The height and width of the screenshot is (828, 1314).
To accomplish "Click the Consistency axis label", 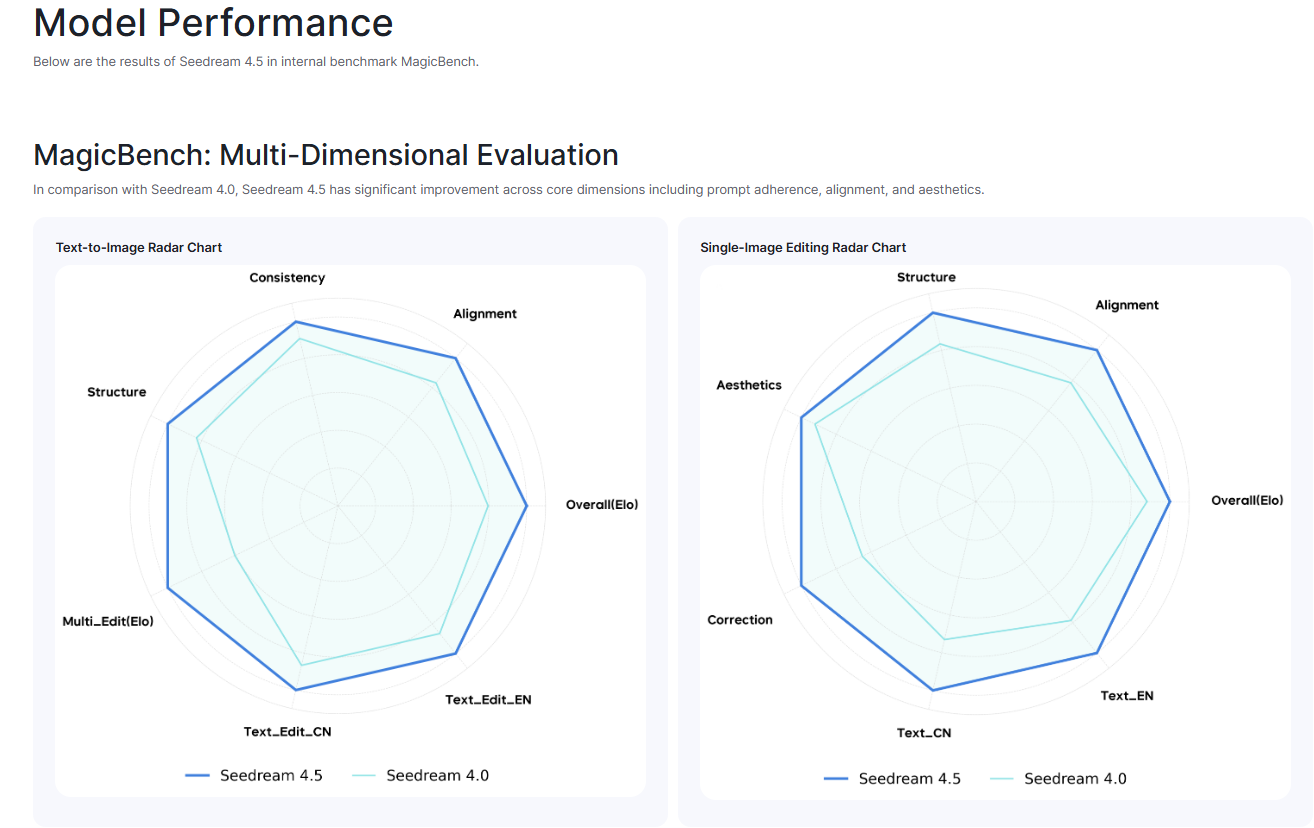I will point(287,278).
